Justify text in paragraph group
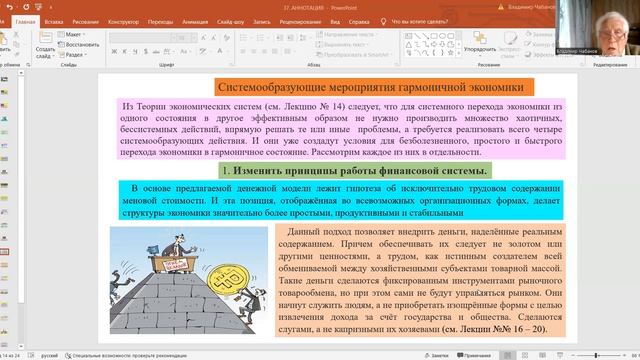Viewport: 640px width, 360px height. (275, 51)
